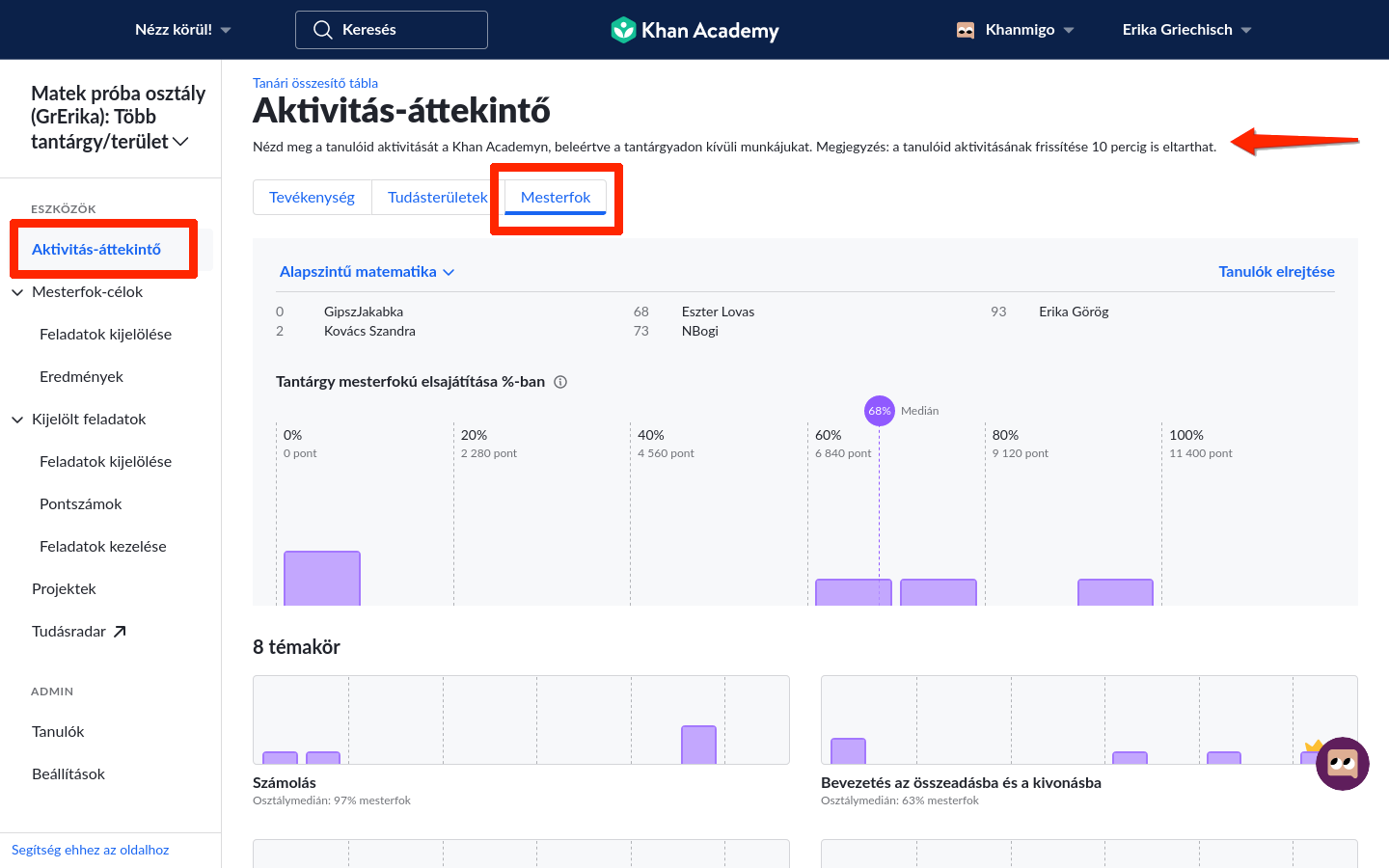The image size is (1389, 868).
Task: Click student name Erika Görög
Action: click(x=1074, y=312)
